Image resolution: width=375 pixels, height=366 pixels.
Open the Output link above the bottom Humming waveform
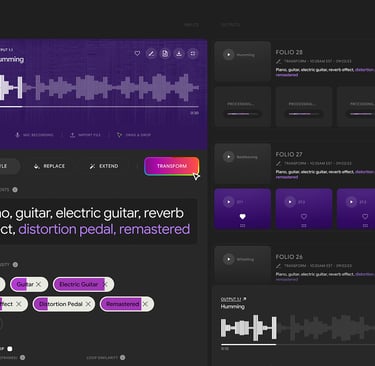point(233,299)
